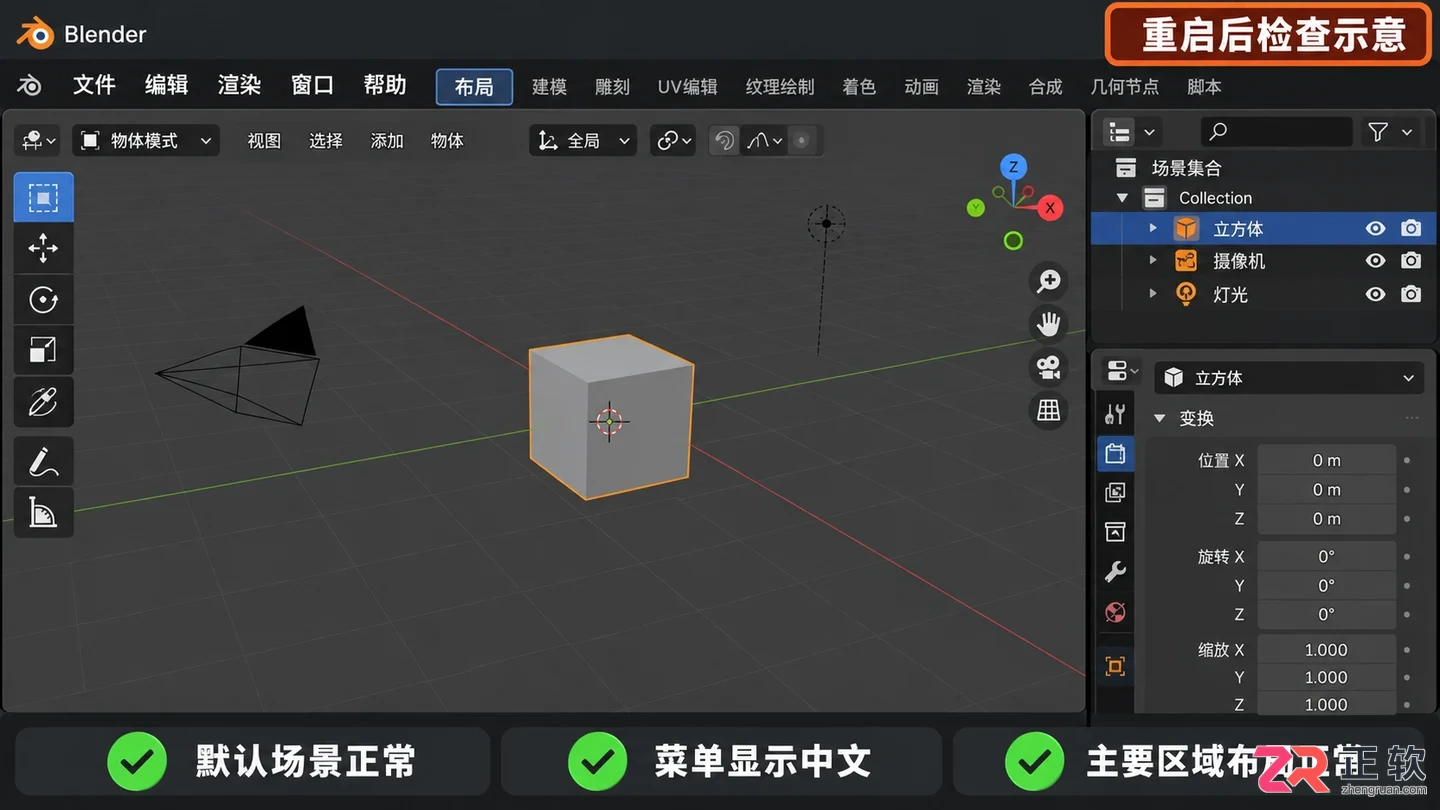The width and height of the screenshot is (1440, 810).
Task: Open the pivot point dropdown
Action: pyautogui.click(x=674, y=141)
